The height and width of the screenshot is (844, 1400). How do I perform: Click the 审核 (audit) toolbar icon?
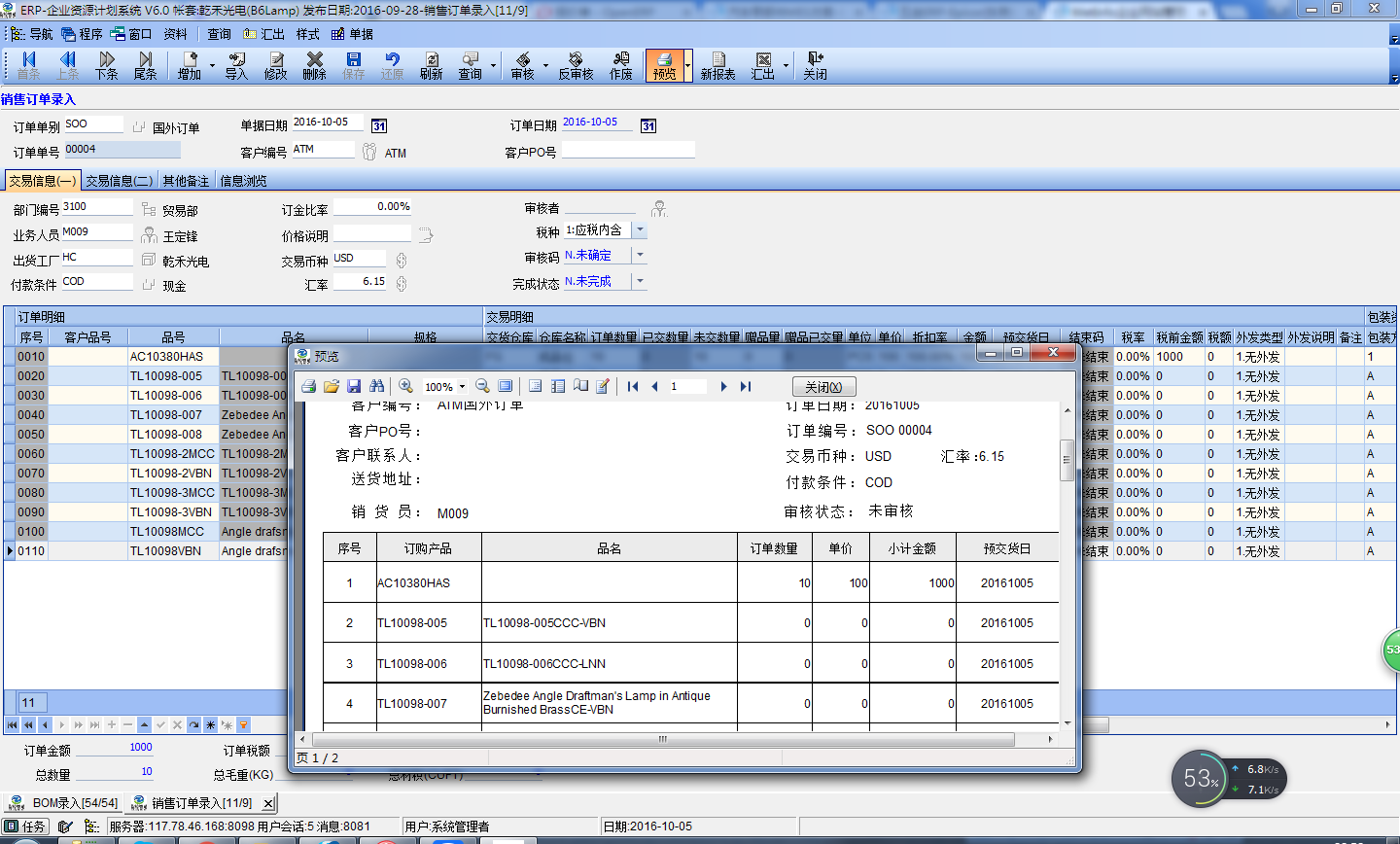point(523,66)
